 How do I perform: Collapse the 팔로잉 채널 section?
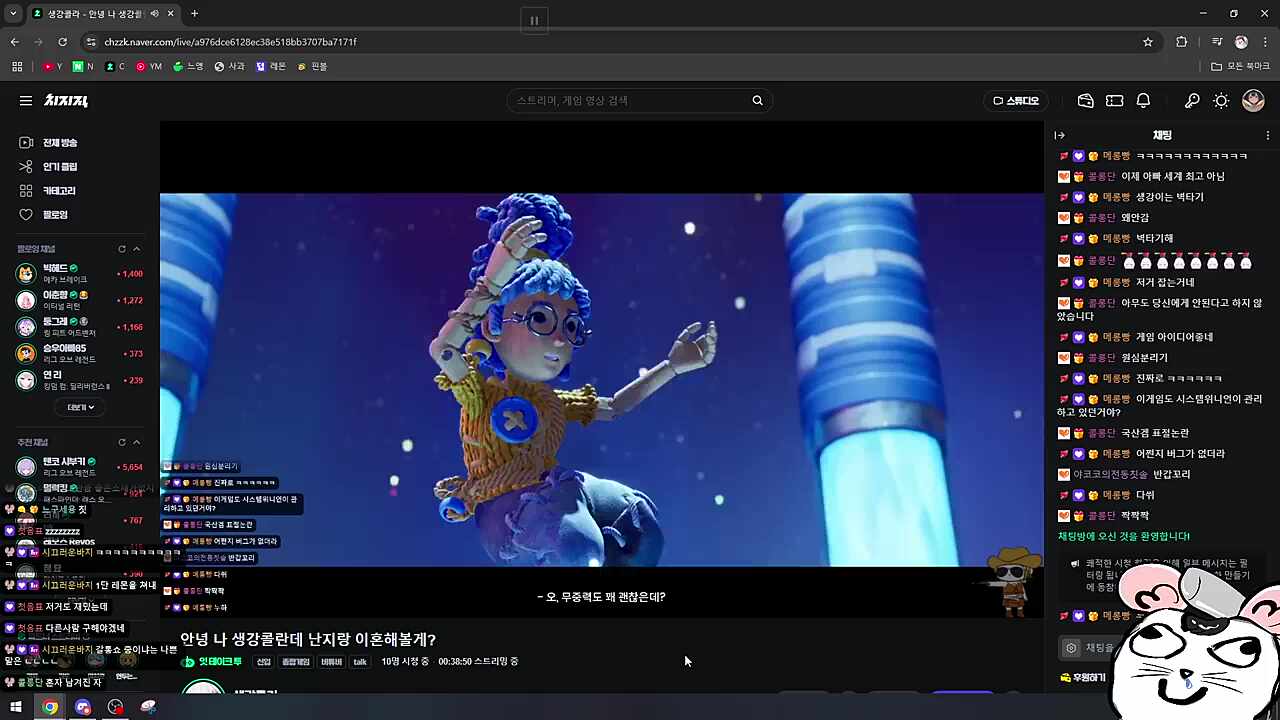click(137, 249)
